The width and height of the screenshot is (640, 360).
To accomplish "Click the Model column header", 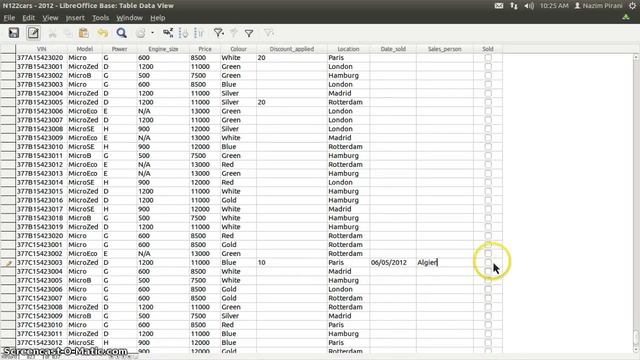I will pos(84,49).
